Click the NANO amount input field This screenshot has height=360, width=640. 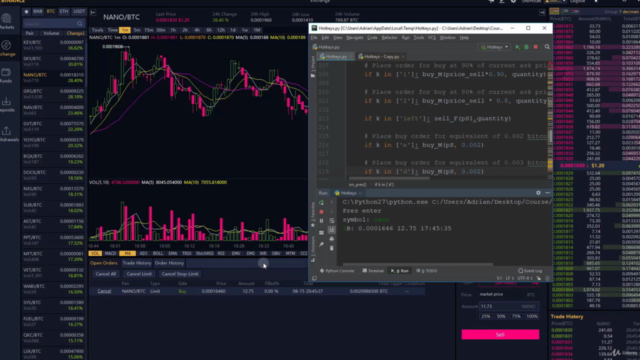coord(509,306)
